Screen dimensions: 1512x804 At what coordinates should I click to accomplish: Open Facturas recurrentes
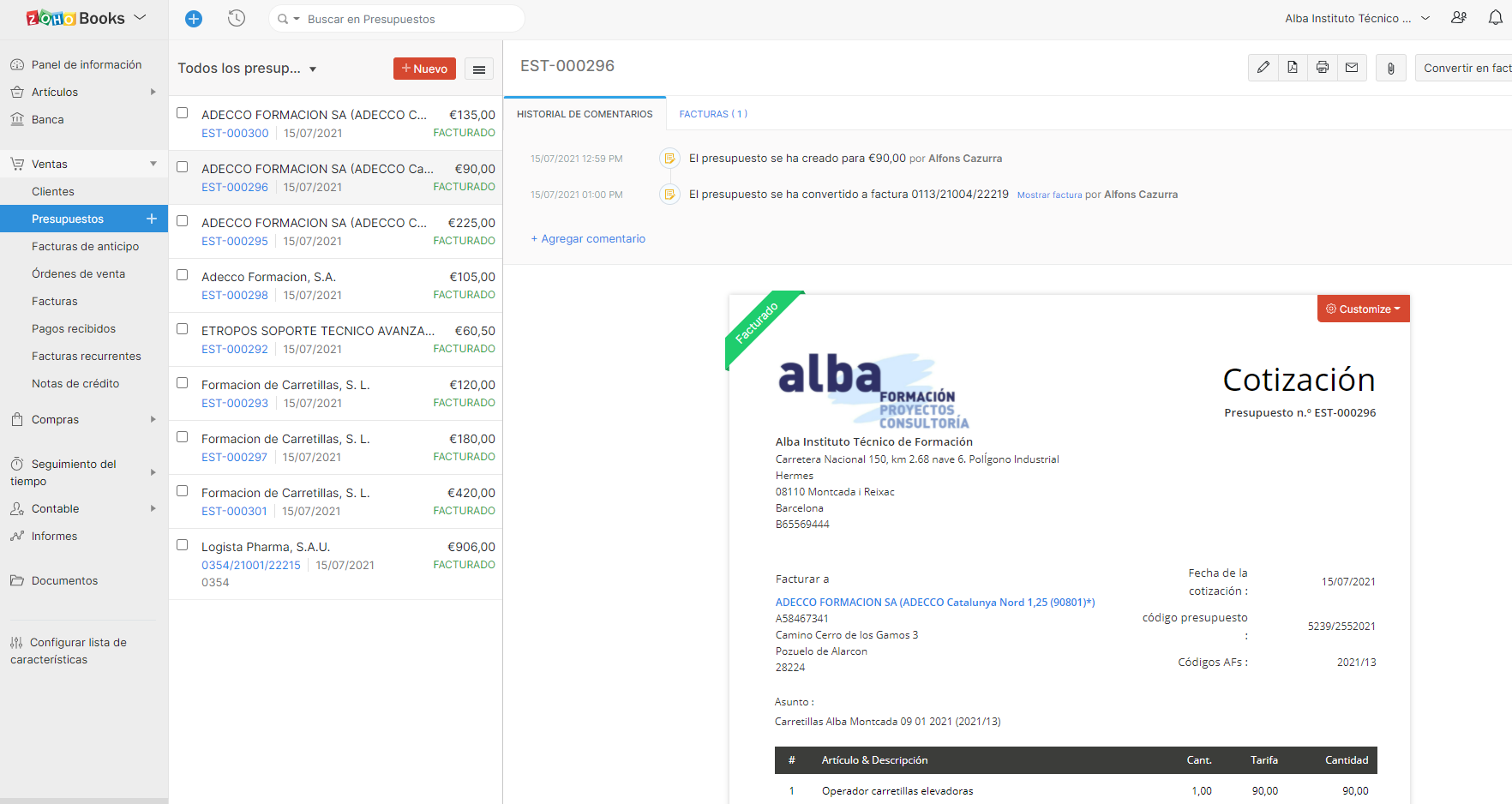point(86,356)
